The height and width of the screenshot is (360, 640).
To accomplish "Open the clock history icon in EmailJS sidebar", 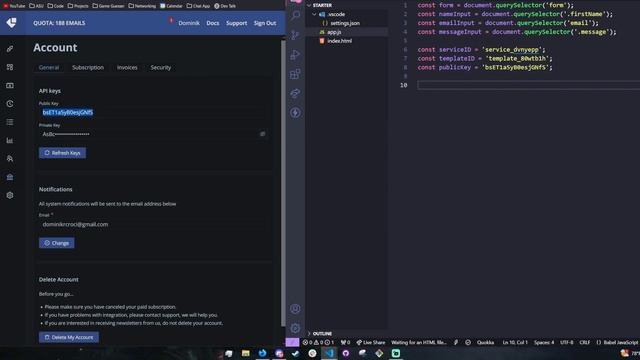I will click(10, 104).
